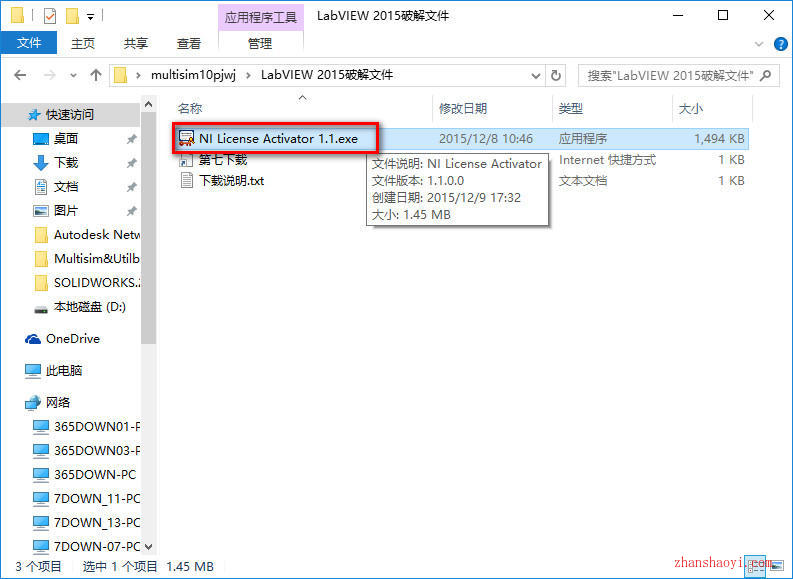Open the Explorer help icon
Image resolution: width=793 pixels, height=579 pixels.
781,44
